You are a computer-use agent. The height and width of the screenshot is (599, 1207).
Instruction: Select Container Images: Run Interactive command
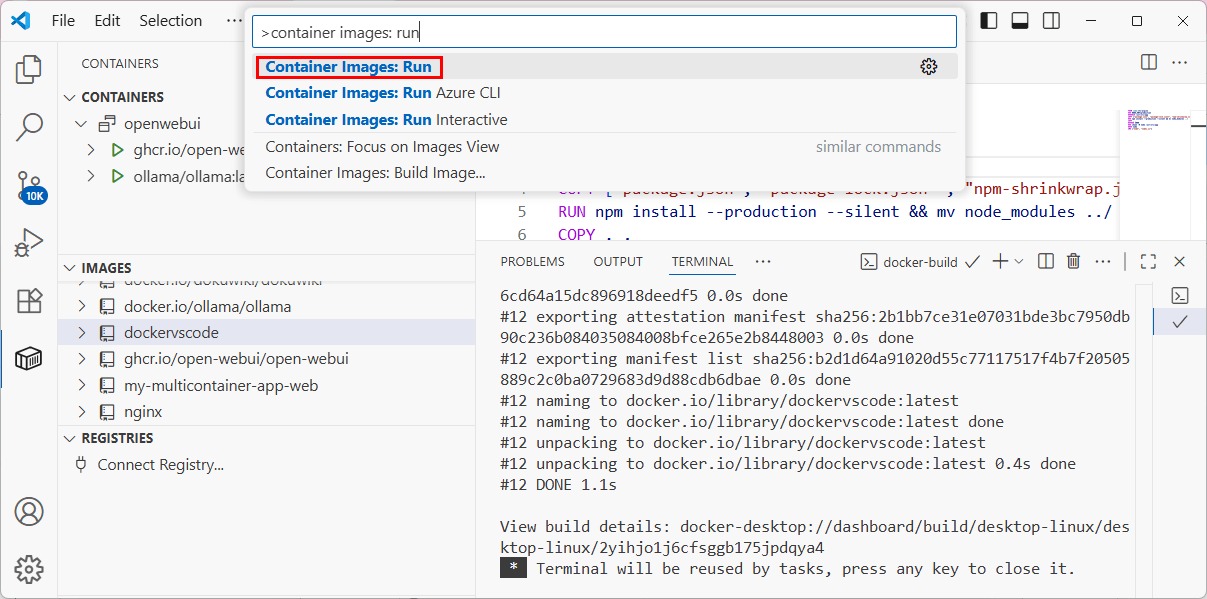pyautogui.click(x=386, y=120)
